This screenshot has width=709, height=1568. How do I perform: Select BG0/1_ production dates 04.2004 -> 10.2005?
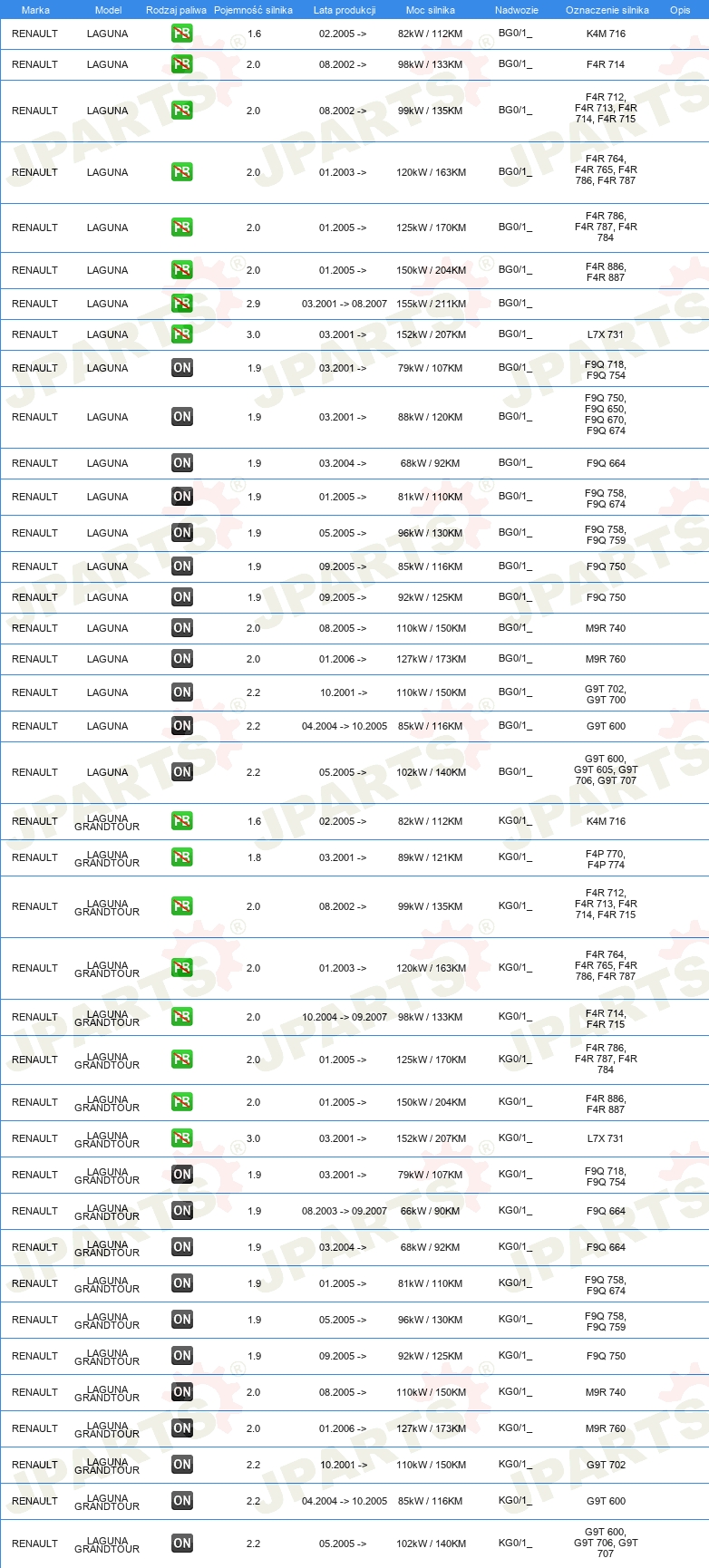pyautogui.click(x=345, y=726)
